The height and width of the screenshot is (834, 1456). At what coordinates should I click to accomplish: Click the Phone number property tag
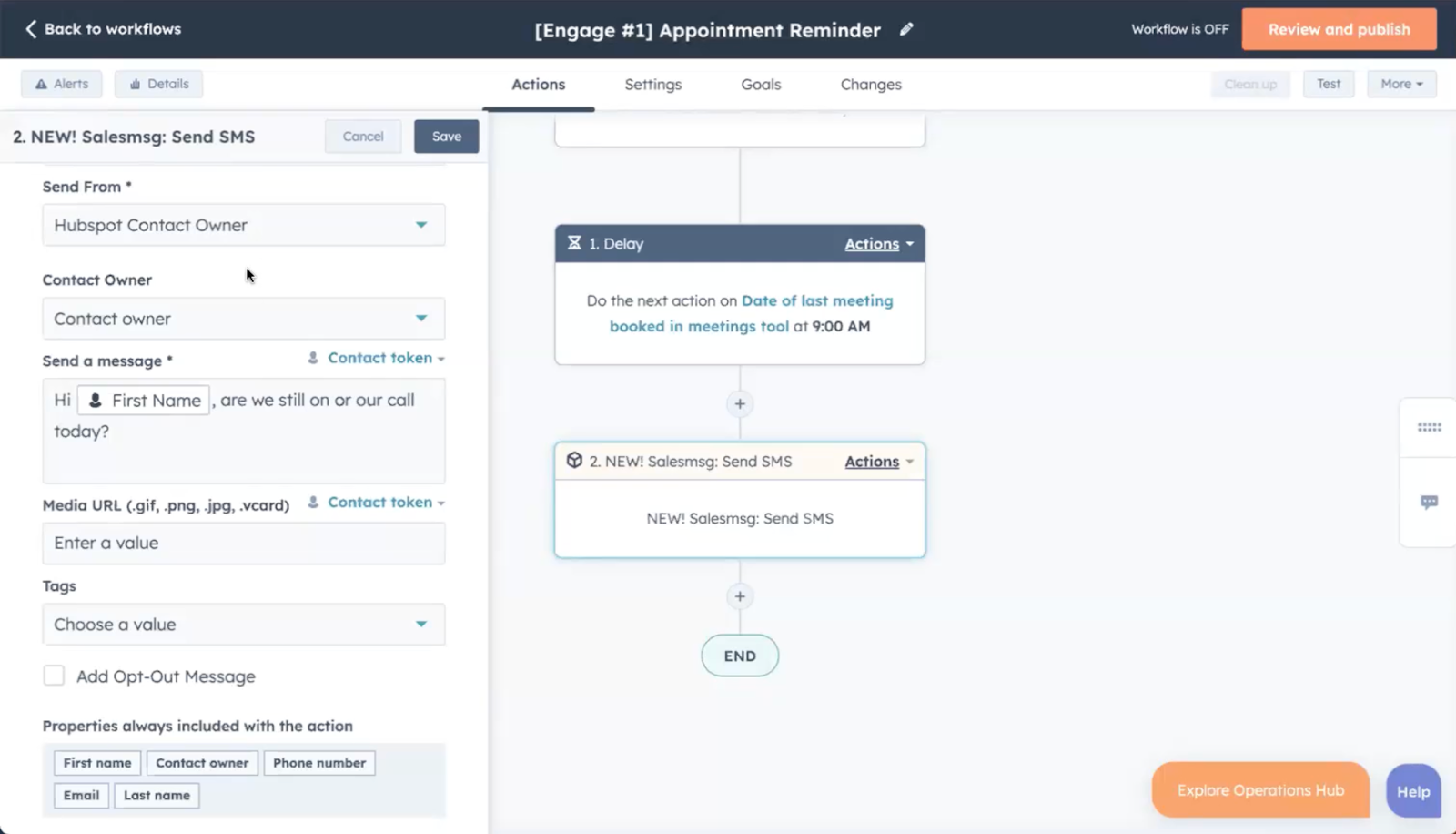click(319, 763)
